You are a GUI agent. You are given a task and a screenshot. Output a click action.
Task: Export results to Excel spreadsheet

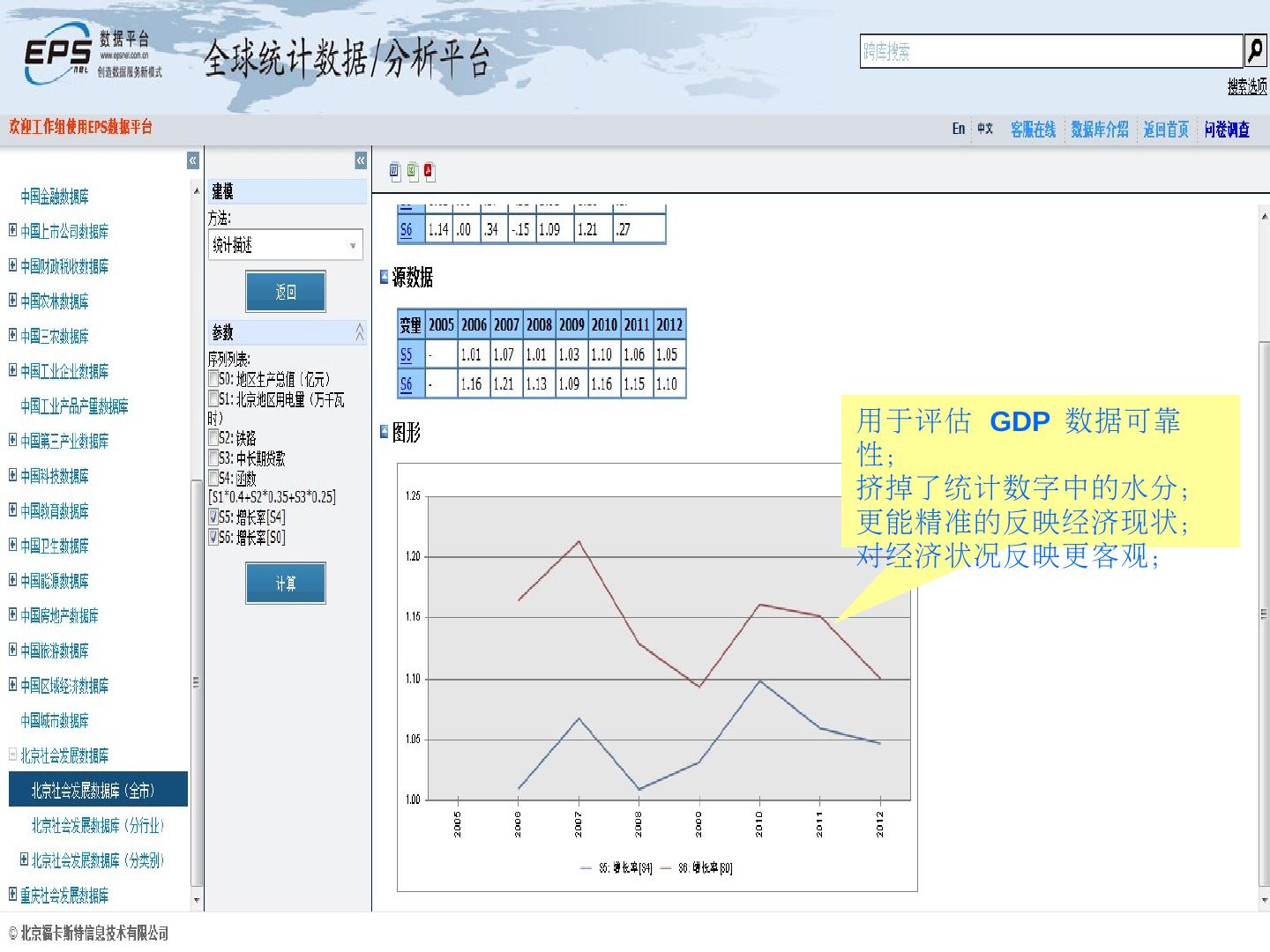(x=413, y=171)
